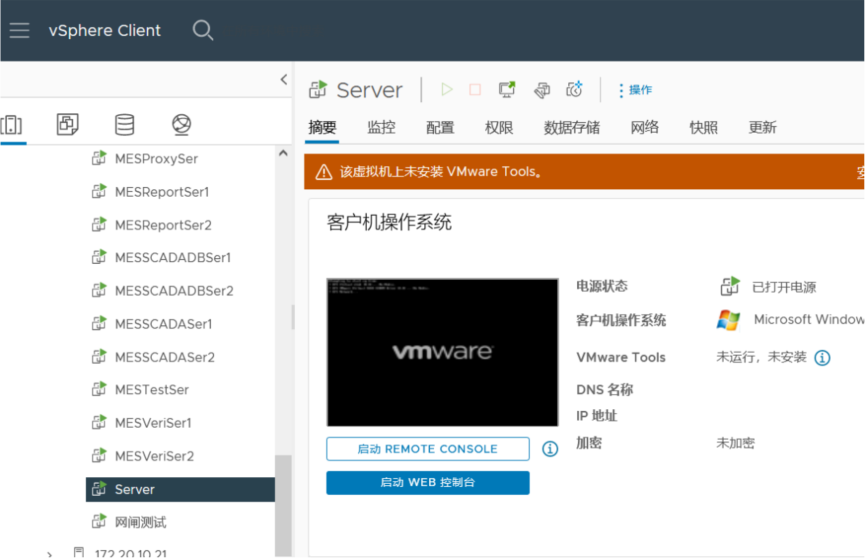866x558 pixels.
Task: Switch to Hosts and Clusters inventory view
Action: pos(12,125)
